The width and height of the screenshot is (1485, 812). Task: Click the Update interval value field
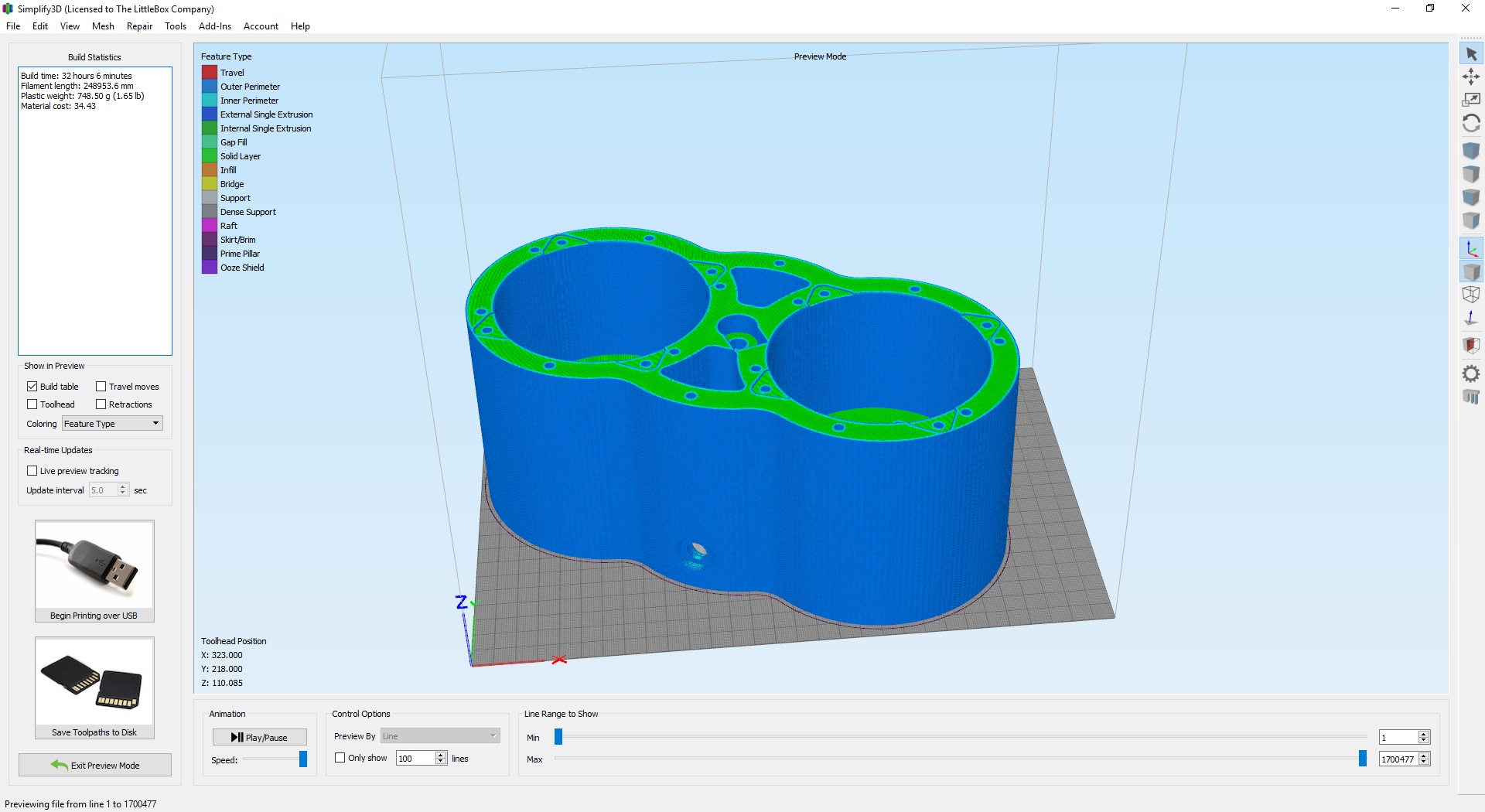tap(104, 490)
